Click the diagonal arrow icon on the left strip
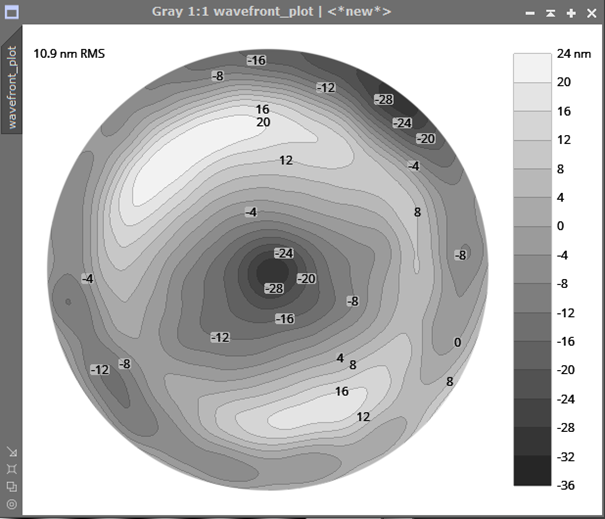 12,451
